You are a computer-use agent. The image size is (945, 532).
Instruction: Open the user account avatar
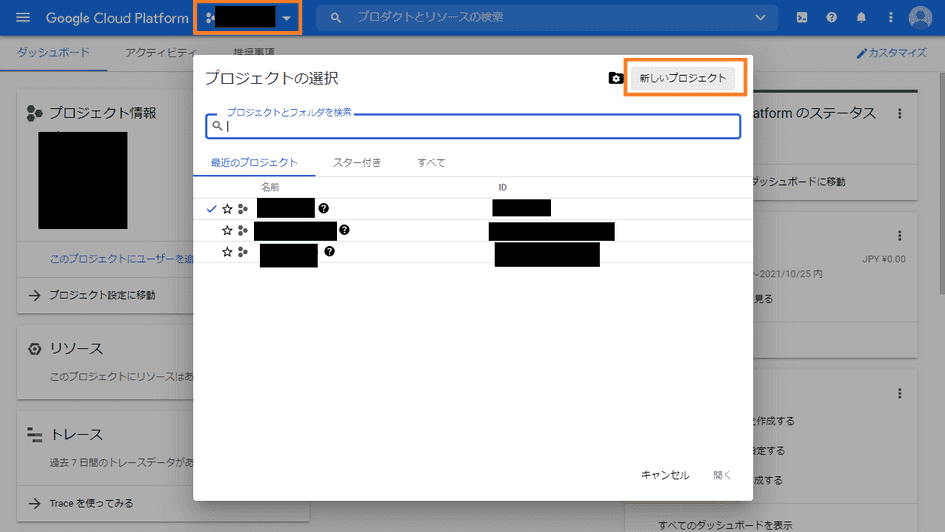point(920,17)
